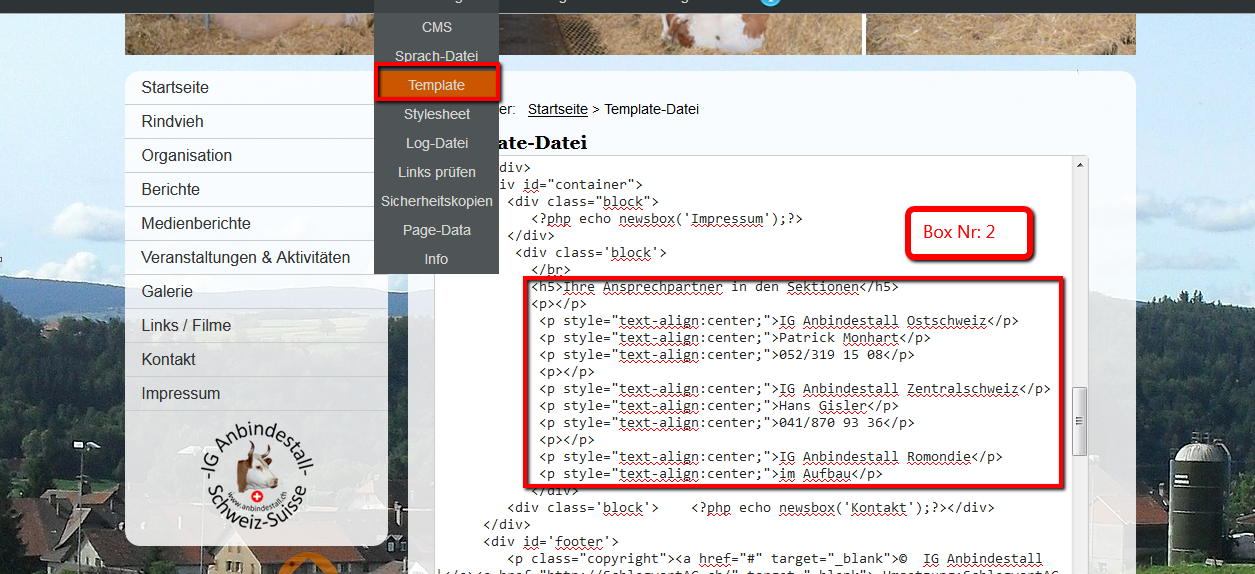This screenshot has height=574, width=1255.
Task: Click the template editor vertical scrollbar thumb
Action: pos(1079,420)
